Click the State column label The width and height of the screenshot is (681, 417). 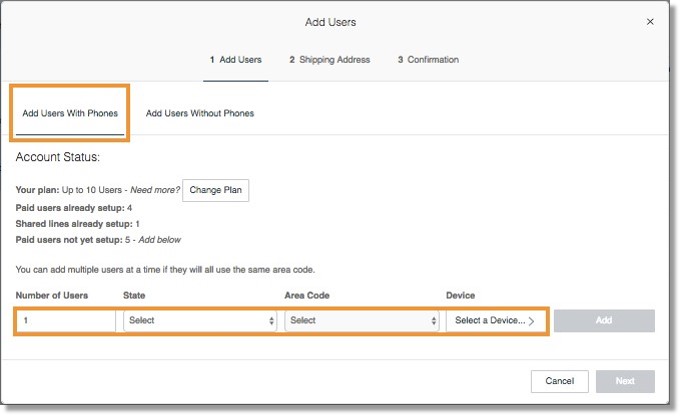coord(134,295)
